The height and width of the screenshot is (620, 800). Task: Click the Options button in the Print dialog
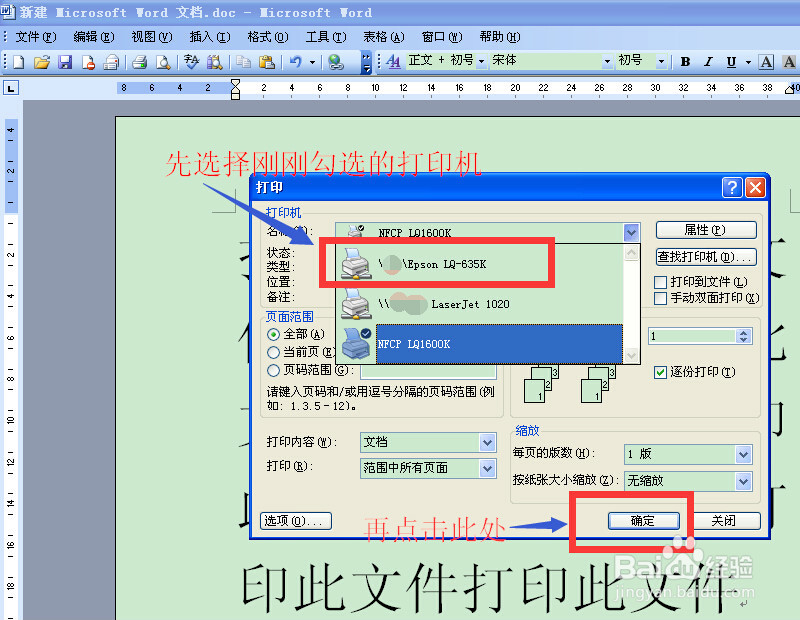[x=296, y=520]
